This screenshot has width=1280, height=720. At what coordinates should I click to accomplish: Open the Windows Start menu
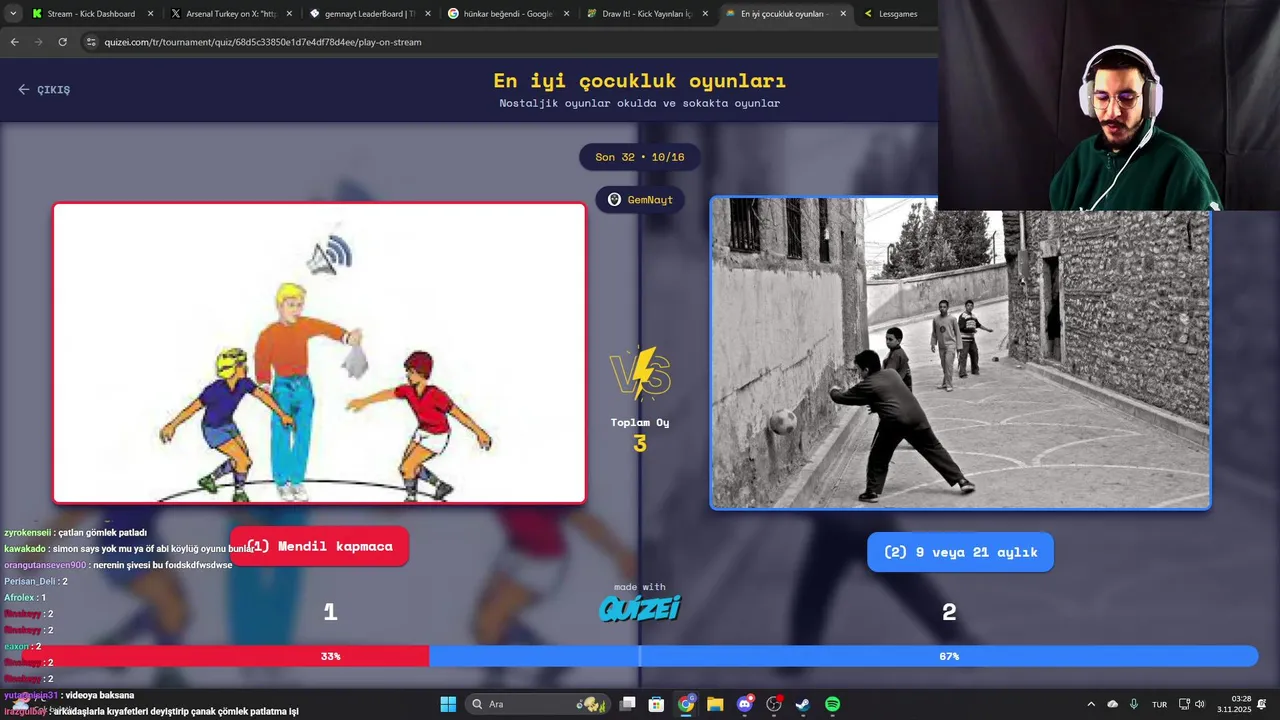(x=448, y=704)
